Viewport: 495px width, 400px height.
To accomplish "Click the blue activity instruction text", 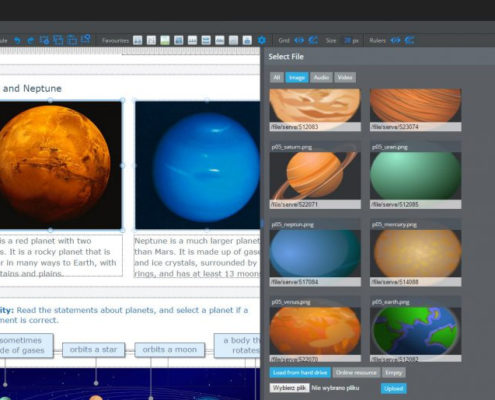I will [x=124, y=315].
